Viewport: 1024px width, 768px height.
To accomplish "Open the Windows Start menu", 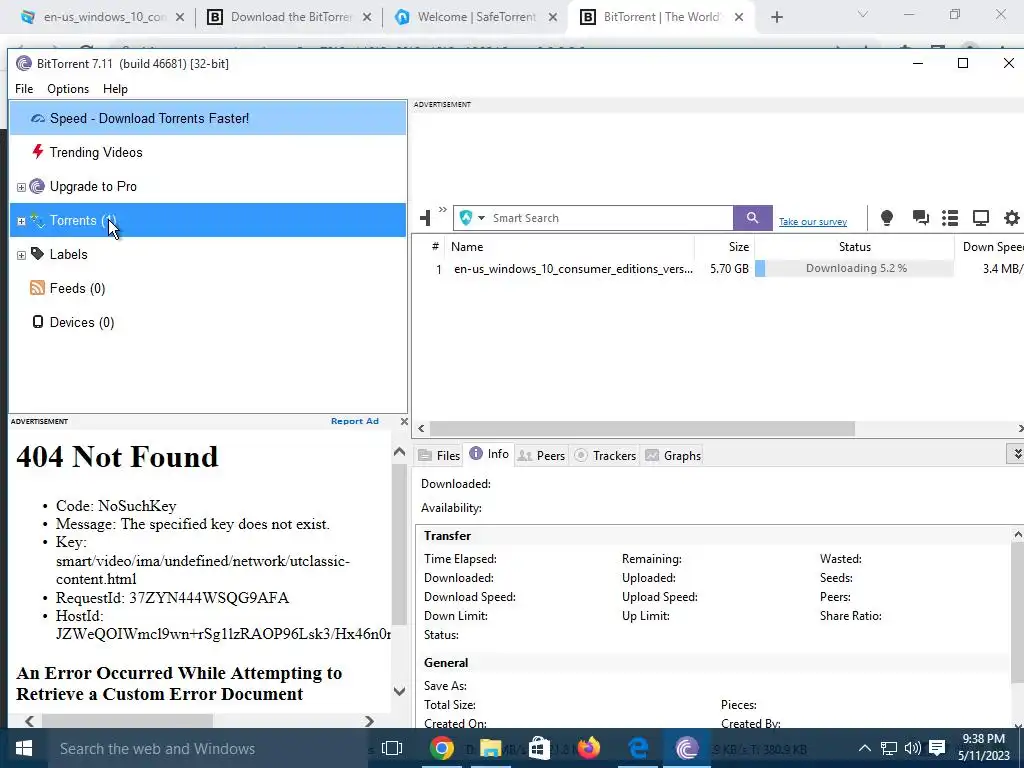I will tap(24, 748).
